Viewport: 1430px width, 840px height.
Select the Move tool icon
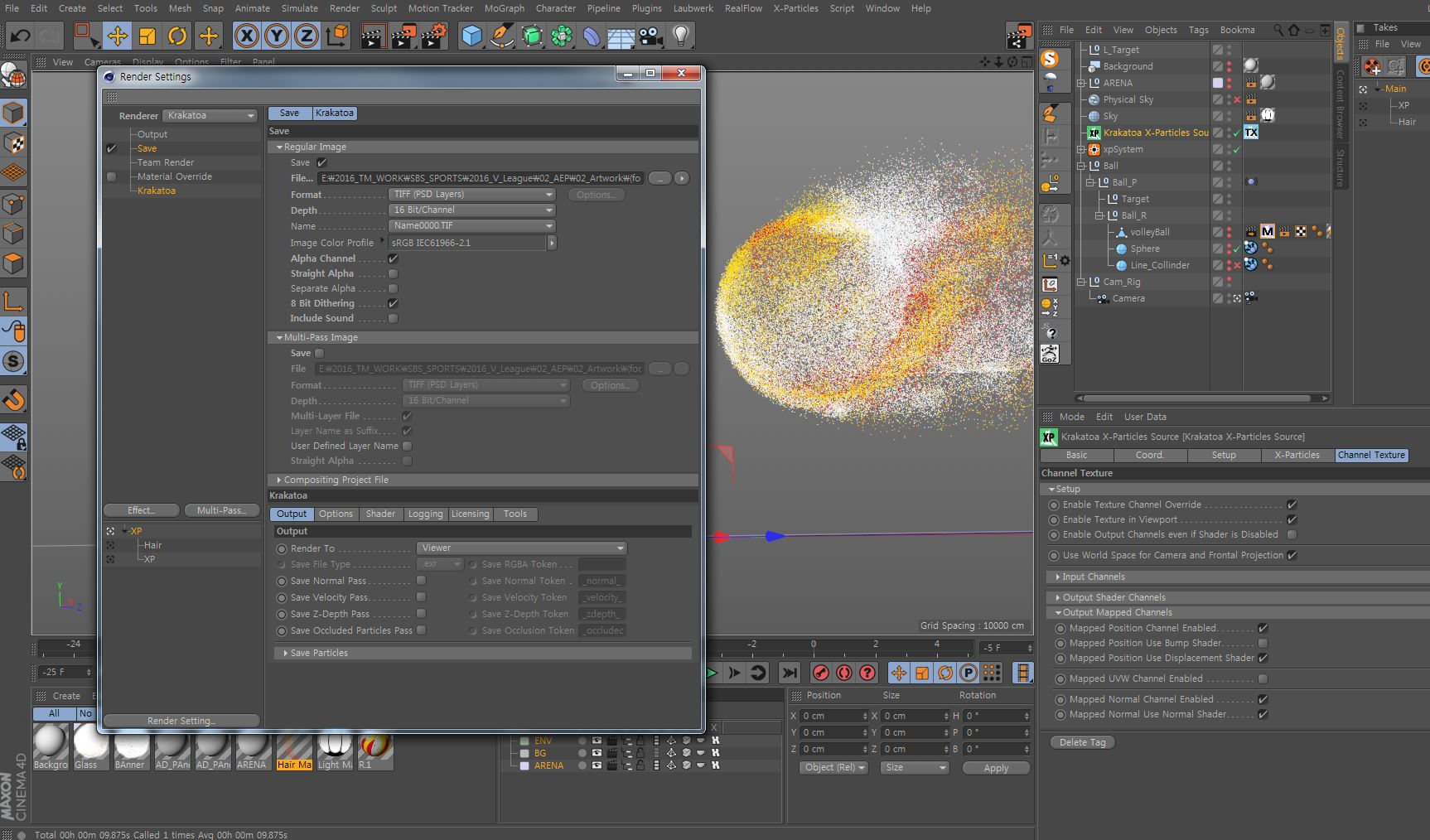pyautogui.click(x=118, y=36)
